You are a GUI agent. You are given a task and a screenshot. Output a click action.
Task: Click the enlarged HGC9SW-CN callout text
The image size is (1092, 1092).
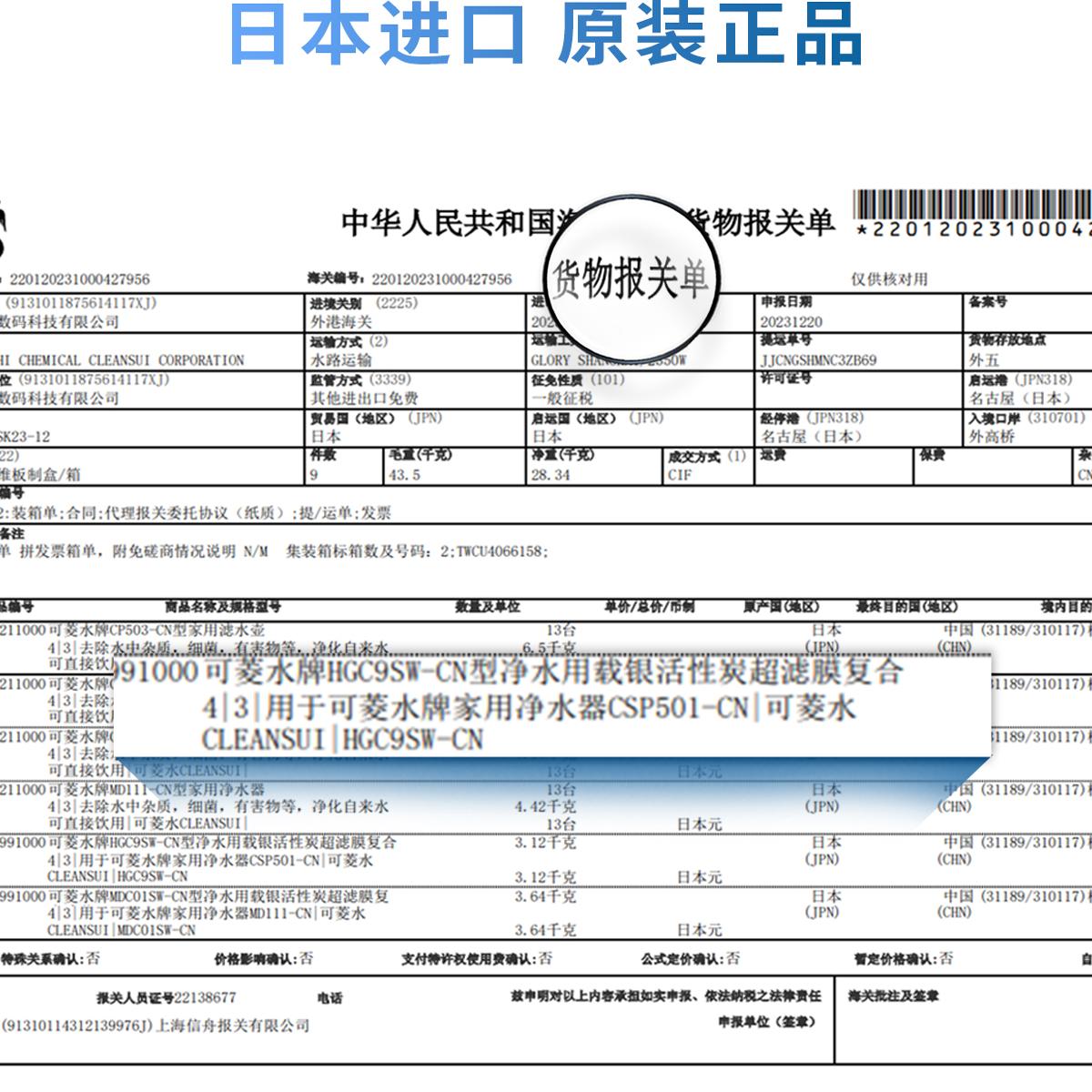(552, 706)
